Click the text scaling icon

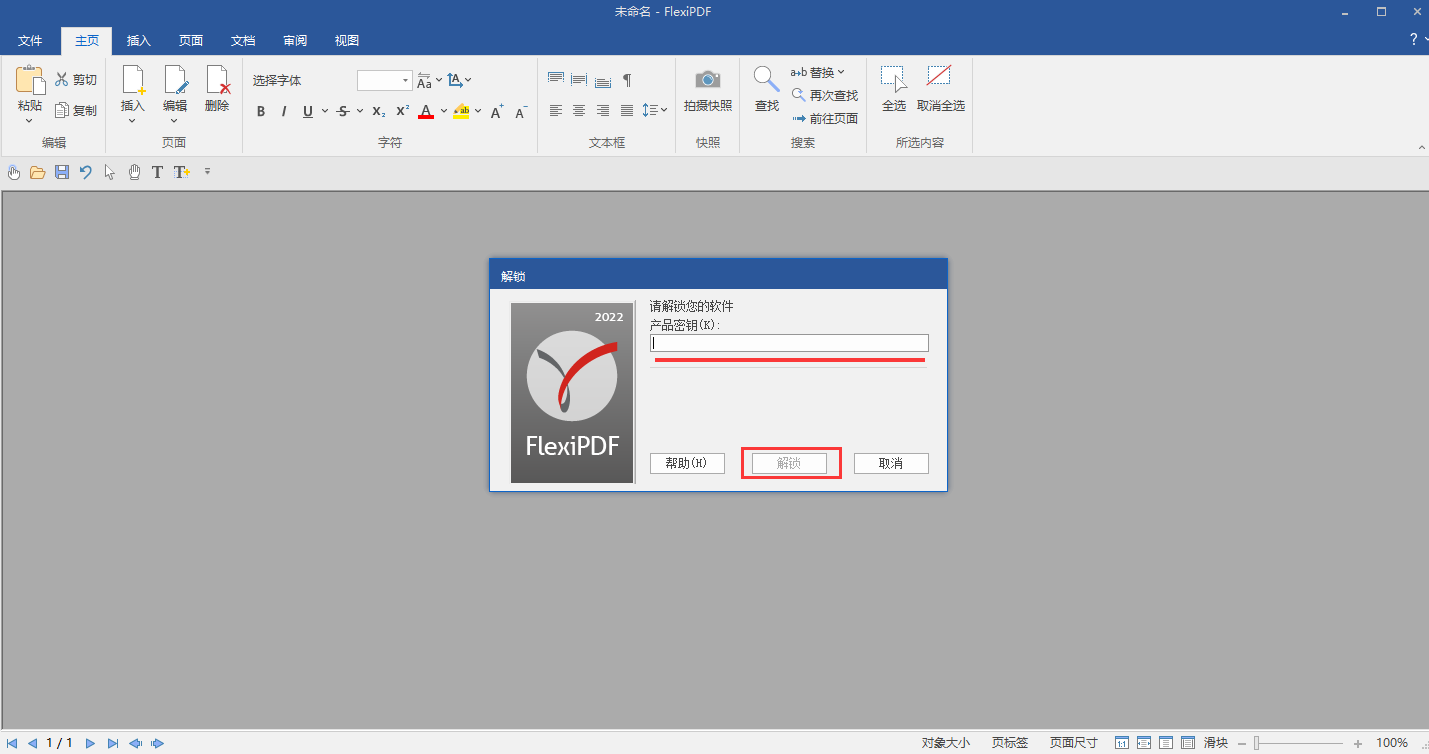click(x=455, y=80)
